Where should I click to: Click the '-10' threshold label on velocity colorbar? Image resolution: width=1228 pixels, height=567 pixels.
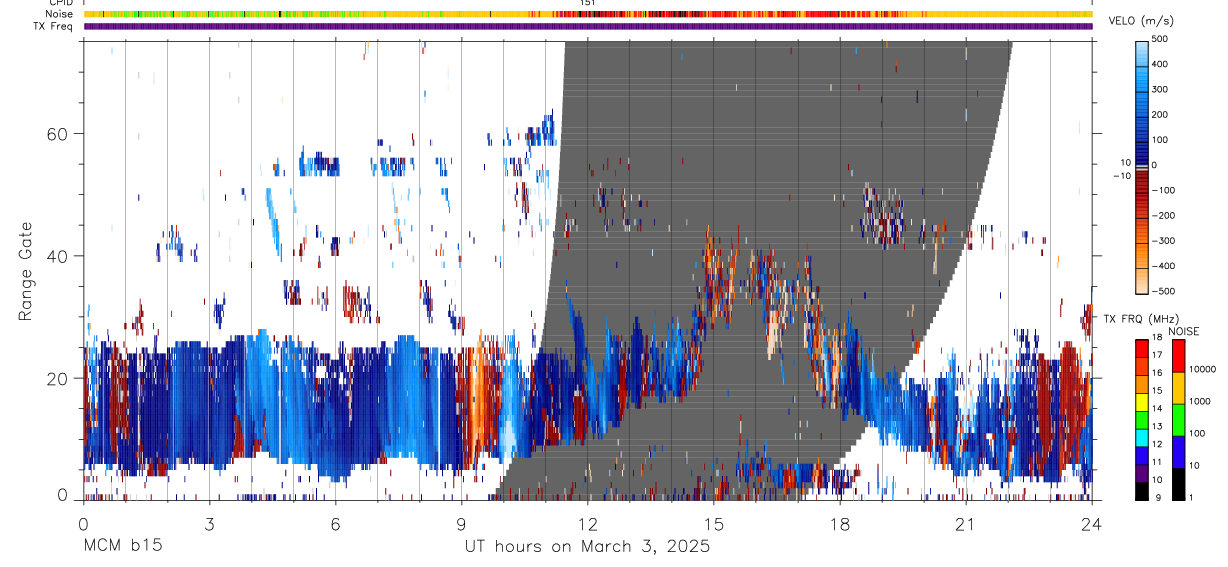pyautogui.click(x=1120, y=175)
